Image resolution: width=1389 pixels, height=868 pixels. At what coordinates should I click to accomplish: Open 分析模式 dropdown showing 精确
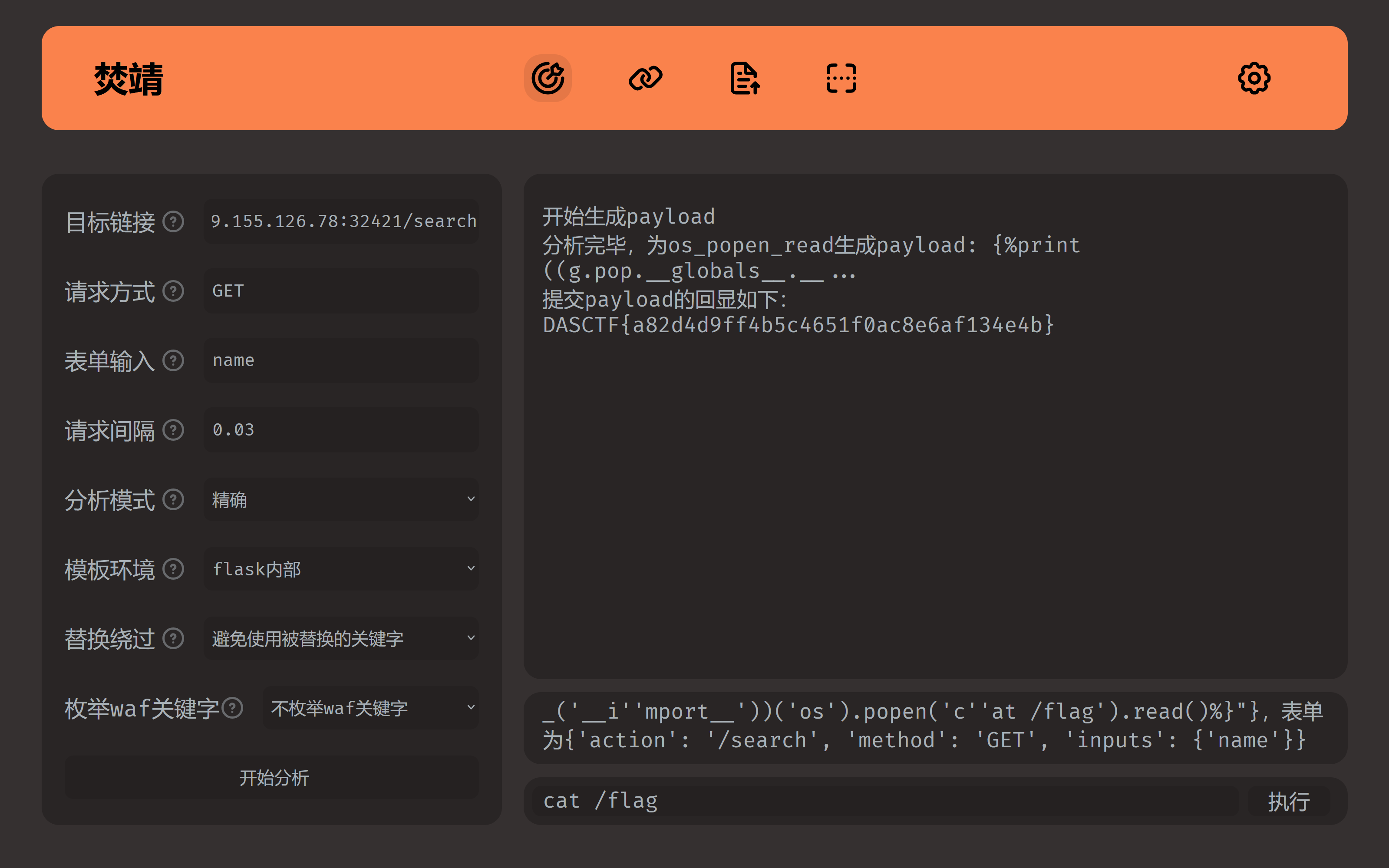coord(341,499)
